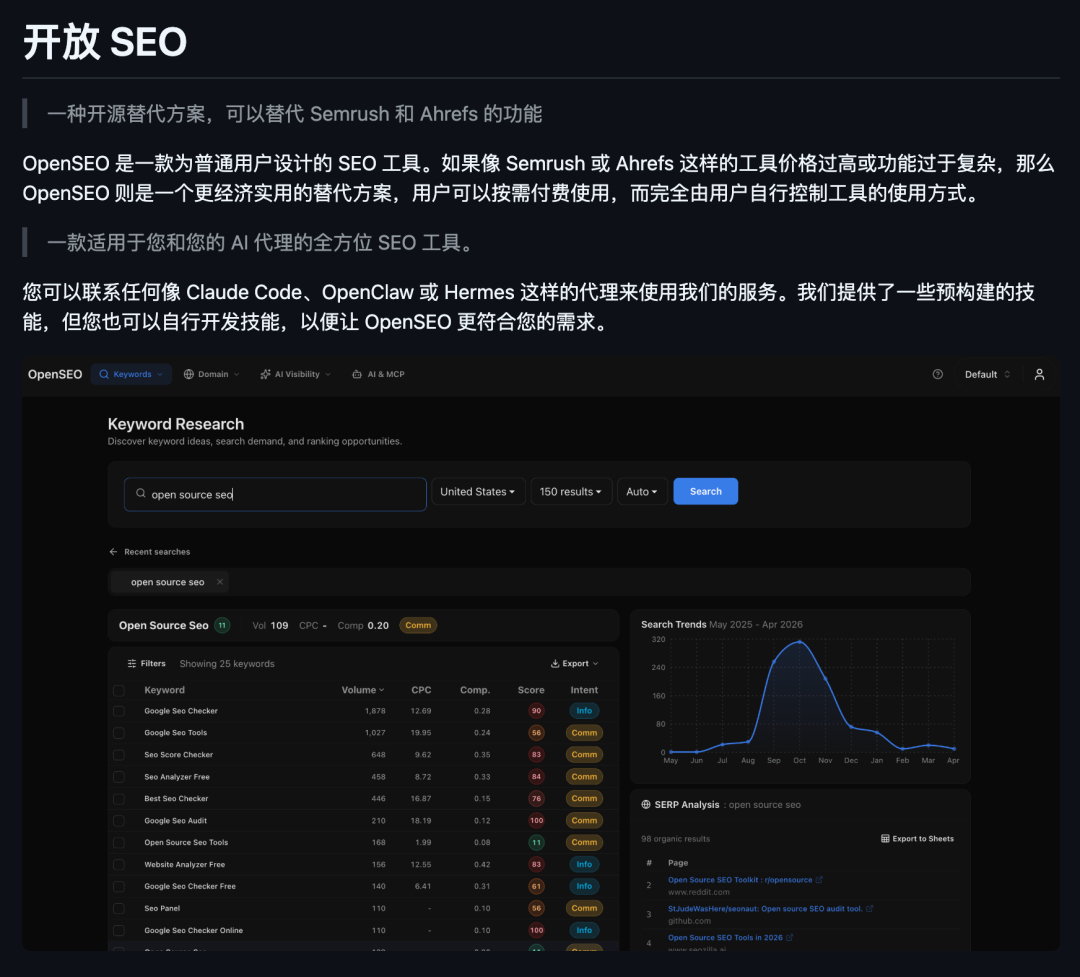The width and height of the screenshot is (1080, 977).
Task: Click the Oct peak point on trends chart
Action: pyautogui.click(x=799, y=641)
